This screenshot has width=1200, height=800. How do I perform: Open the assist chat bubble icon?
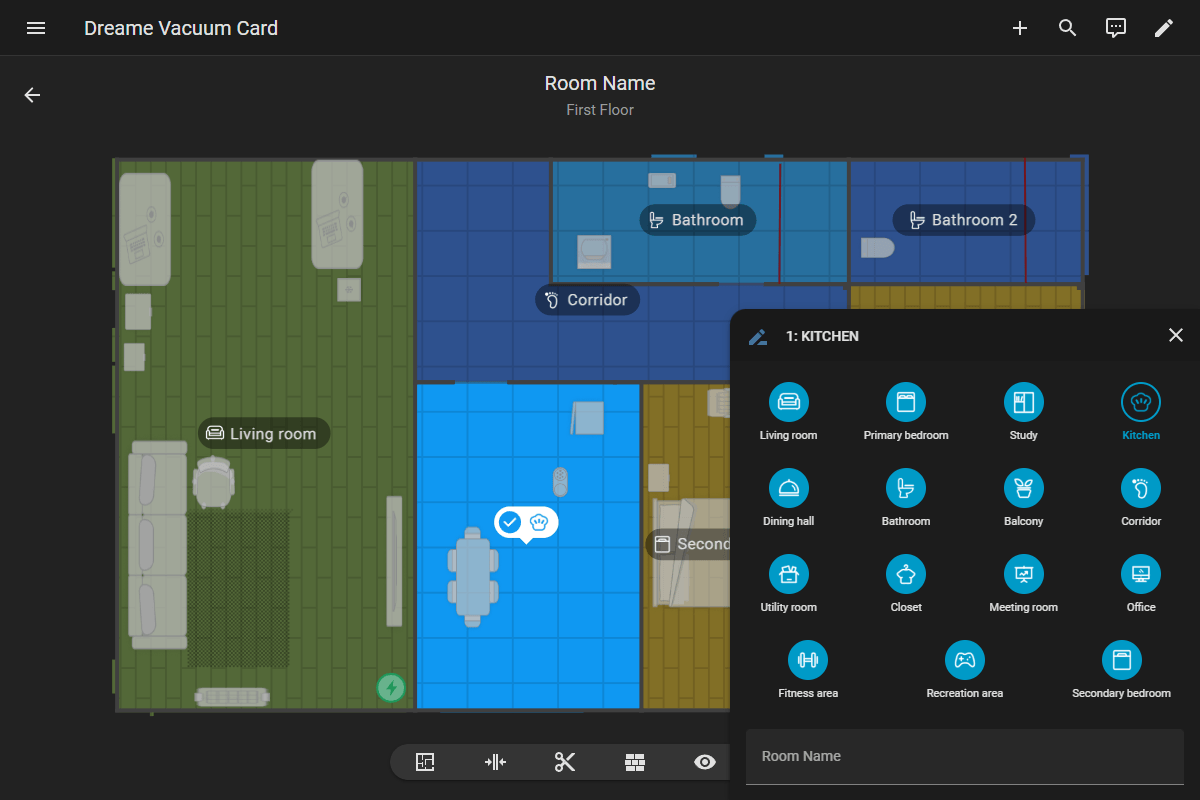point(1116,28)
